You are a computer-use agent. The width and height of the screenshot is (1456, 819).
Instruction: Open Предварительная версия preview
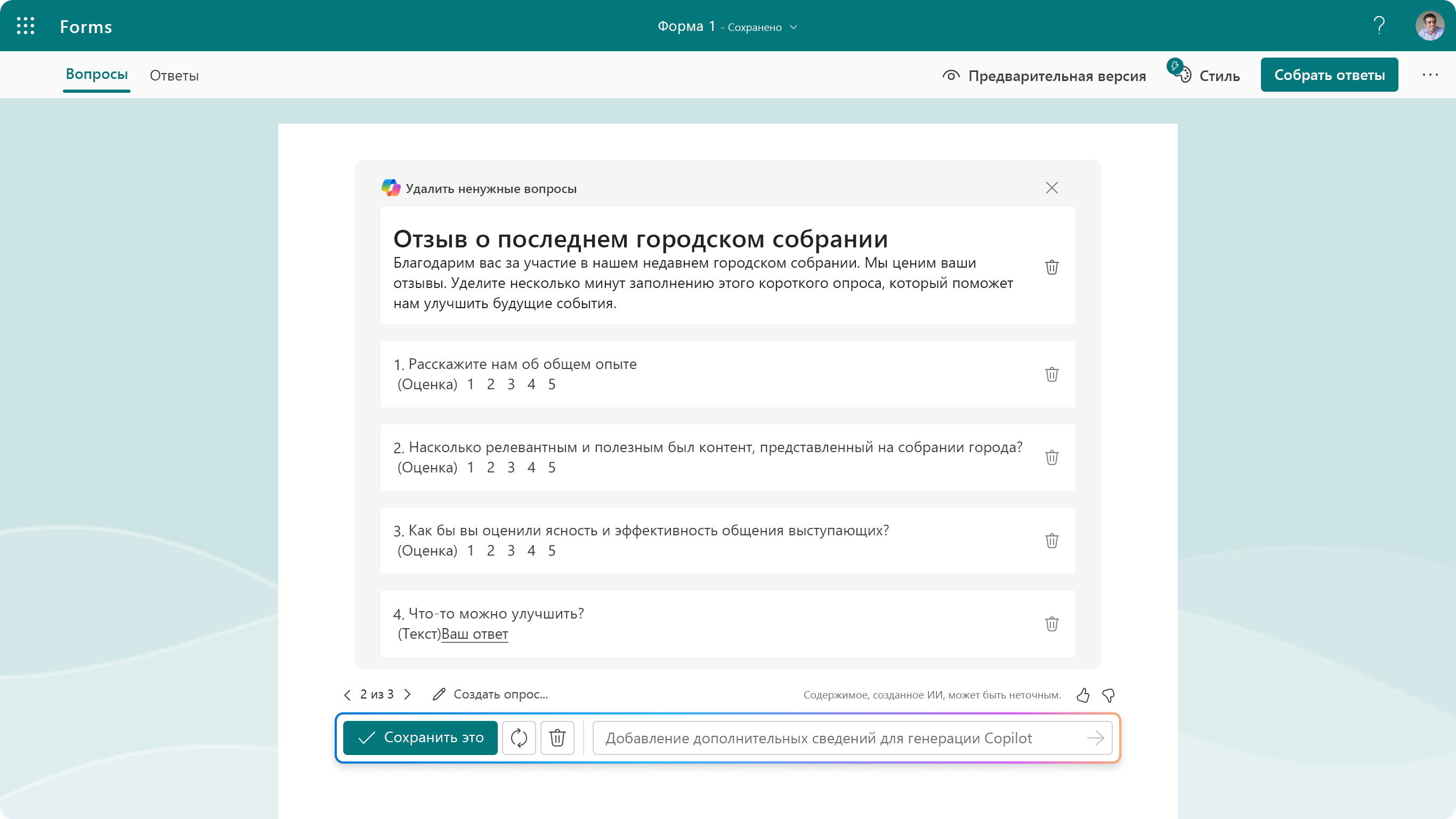pos(1045,76)
